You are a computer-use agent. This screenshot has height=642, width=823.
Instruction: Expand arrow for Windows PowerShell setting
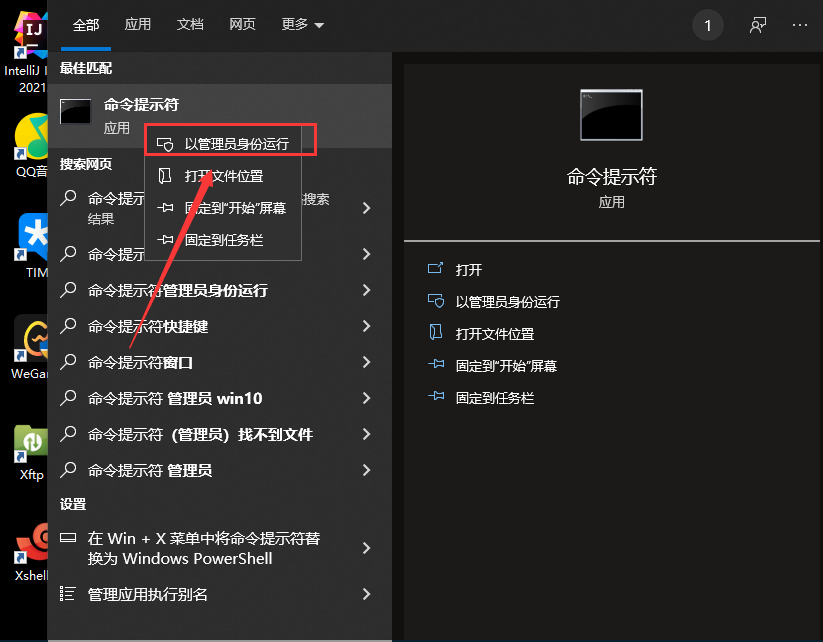(x=366, y=548)
